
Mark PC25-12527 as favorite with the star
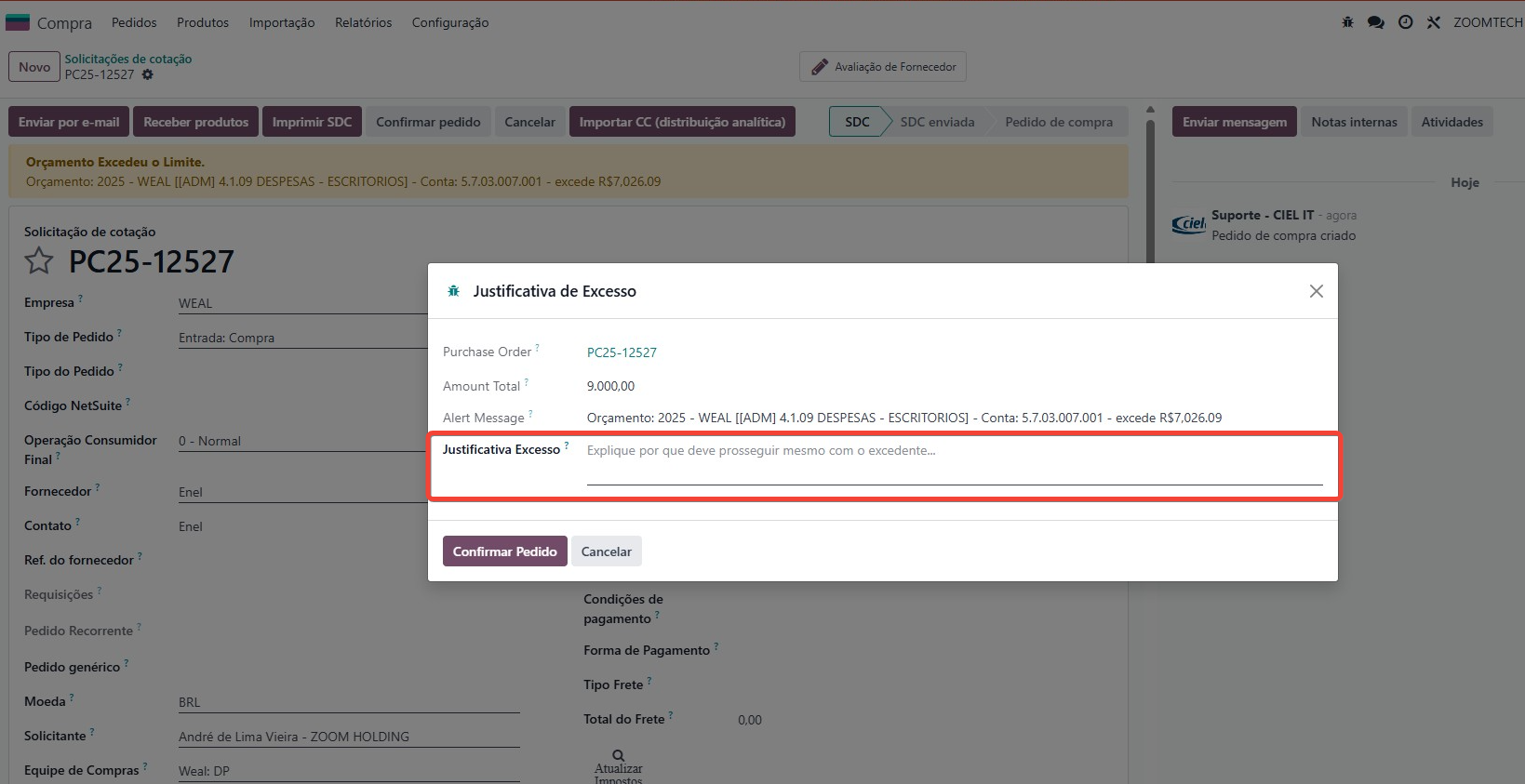coord(39,261)
